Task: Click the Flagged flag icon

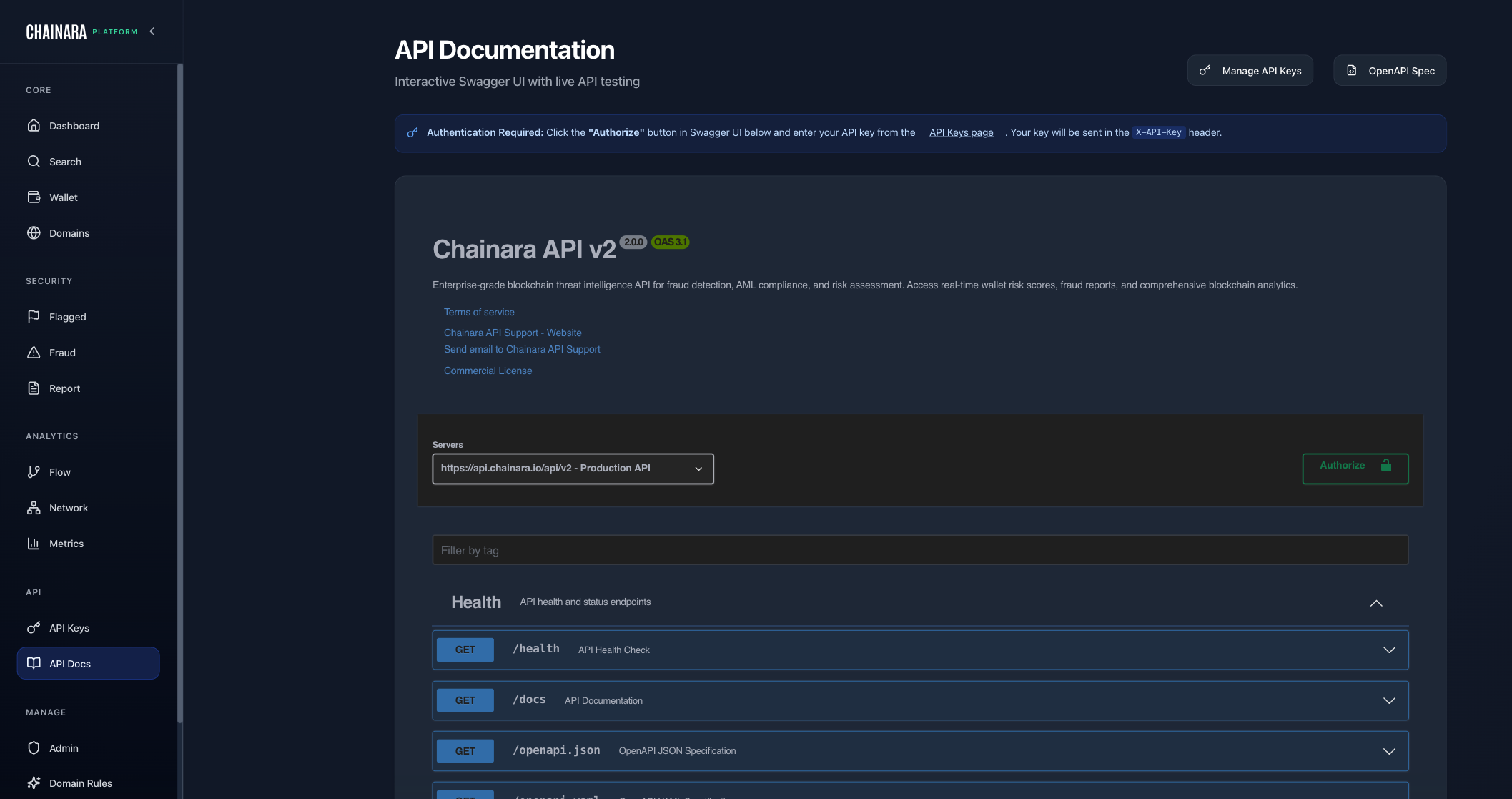Action: coord(34,316)
